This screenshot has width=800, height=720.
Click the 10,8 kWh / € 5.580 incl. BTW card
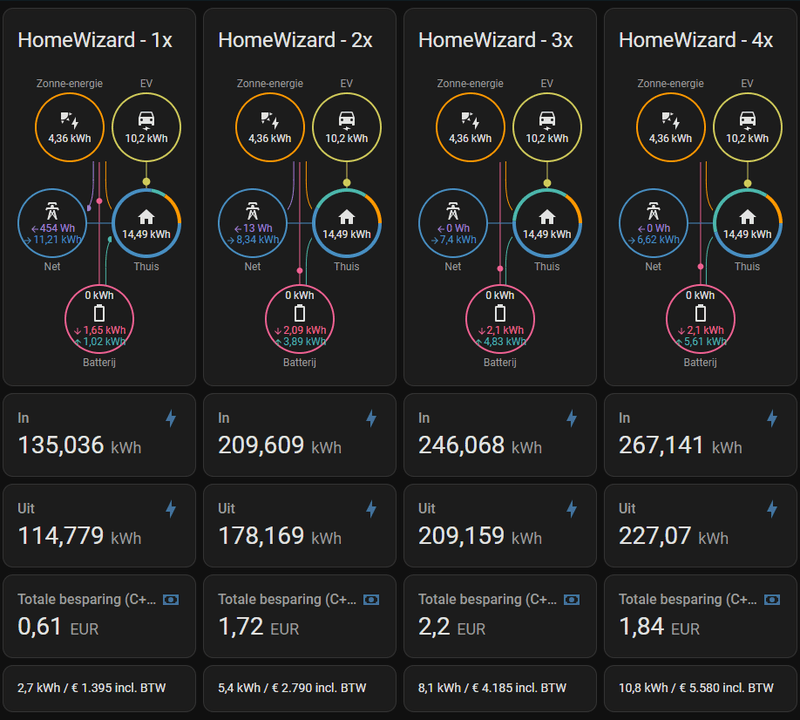pos(700,688)
